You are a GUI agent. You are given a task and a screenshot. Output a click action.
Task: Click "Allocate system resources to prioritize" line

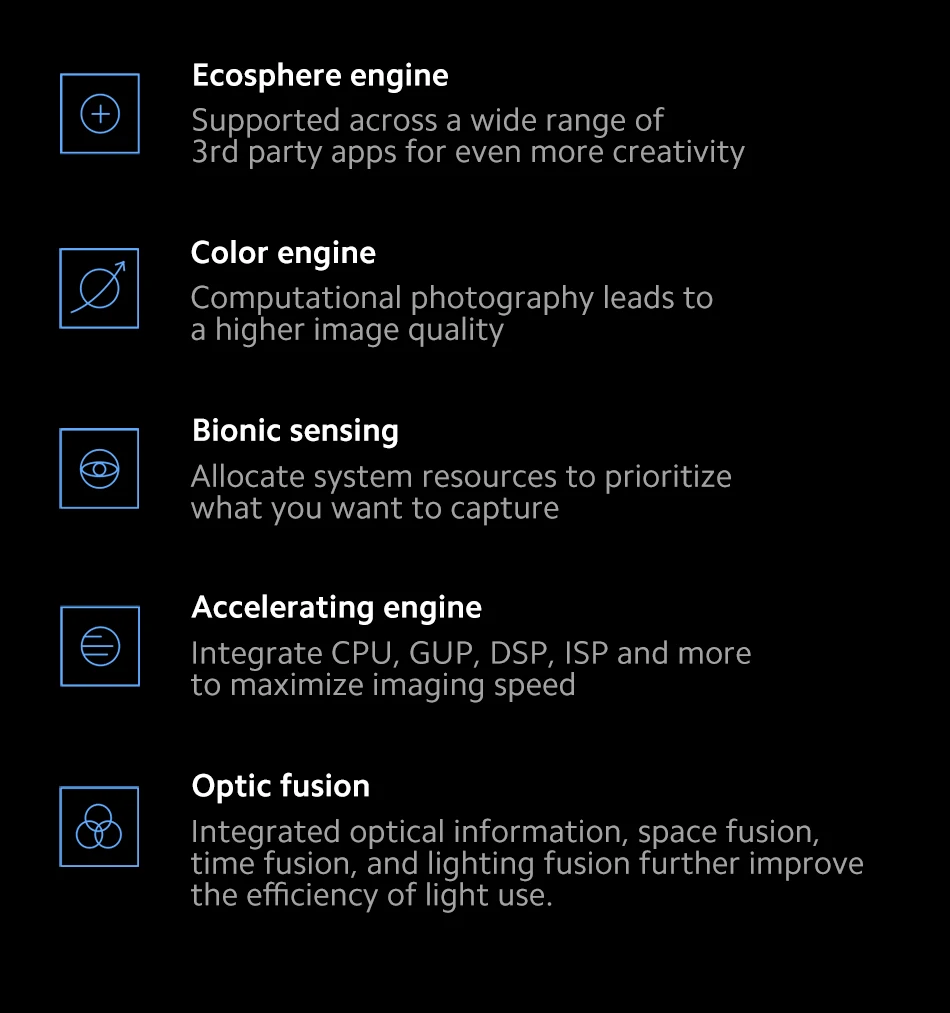point(461,476)
